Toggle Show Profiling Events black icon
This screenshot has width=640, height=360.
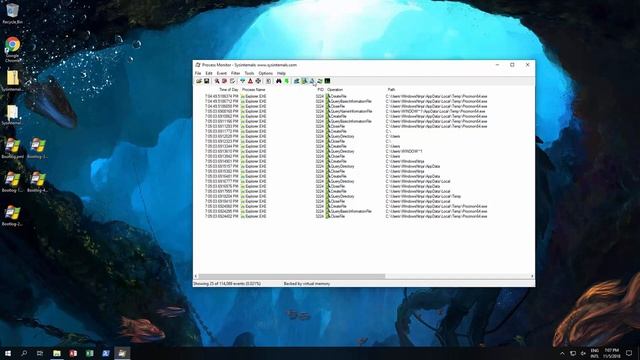(x=327, y=81)
